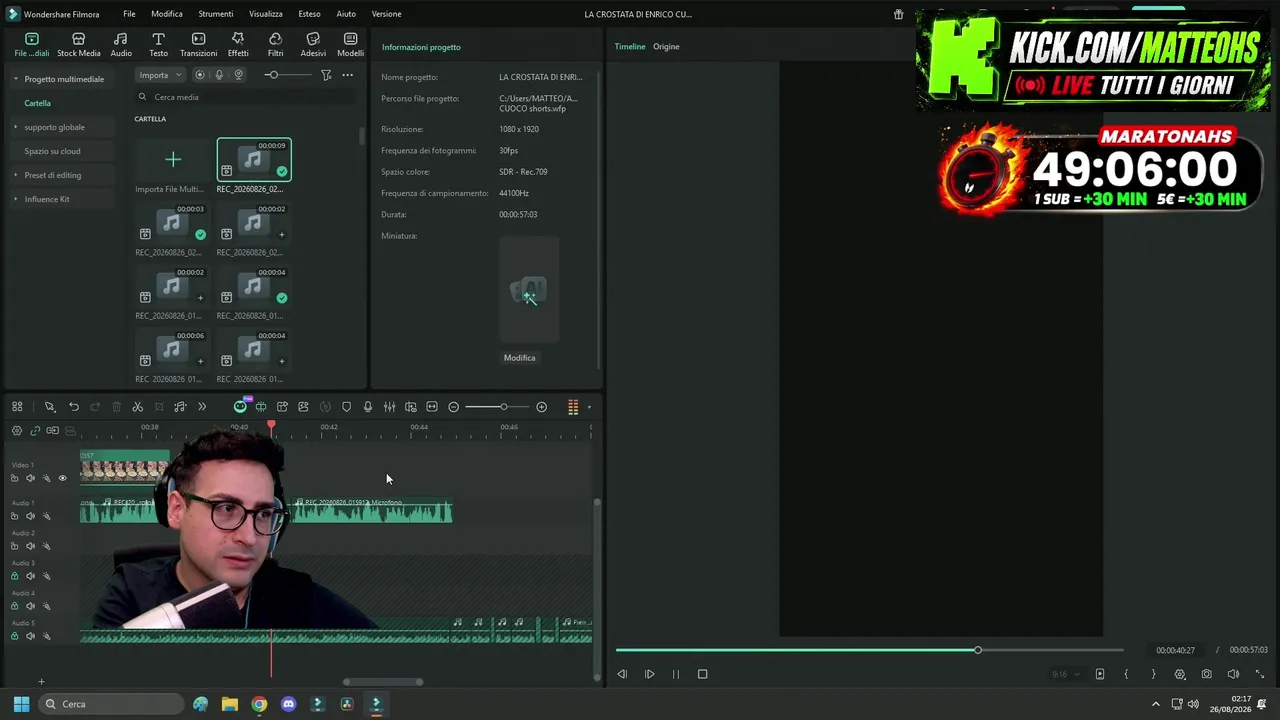Add a marker with the shield icon

[x=347, y=407]
